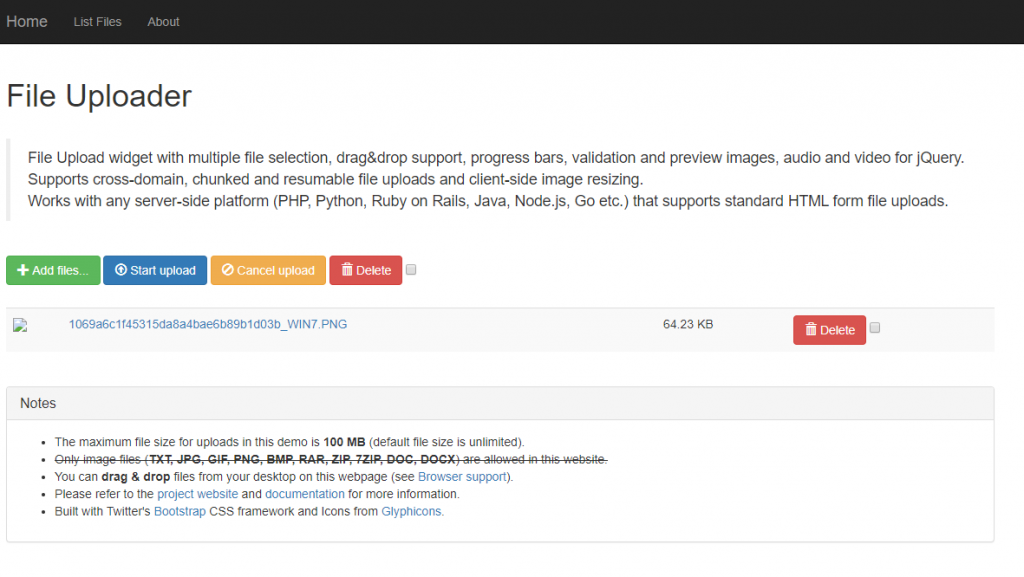Visit the project website link
The image size is (1024, 577).
click(197, 494)
